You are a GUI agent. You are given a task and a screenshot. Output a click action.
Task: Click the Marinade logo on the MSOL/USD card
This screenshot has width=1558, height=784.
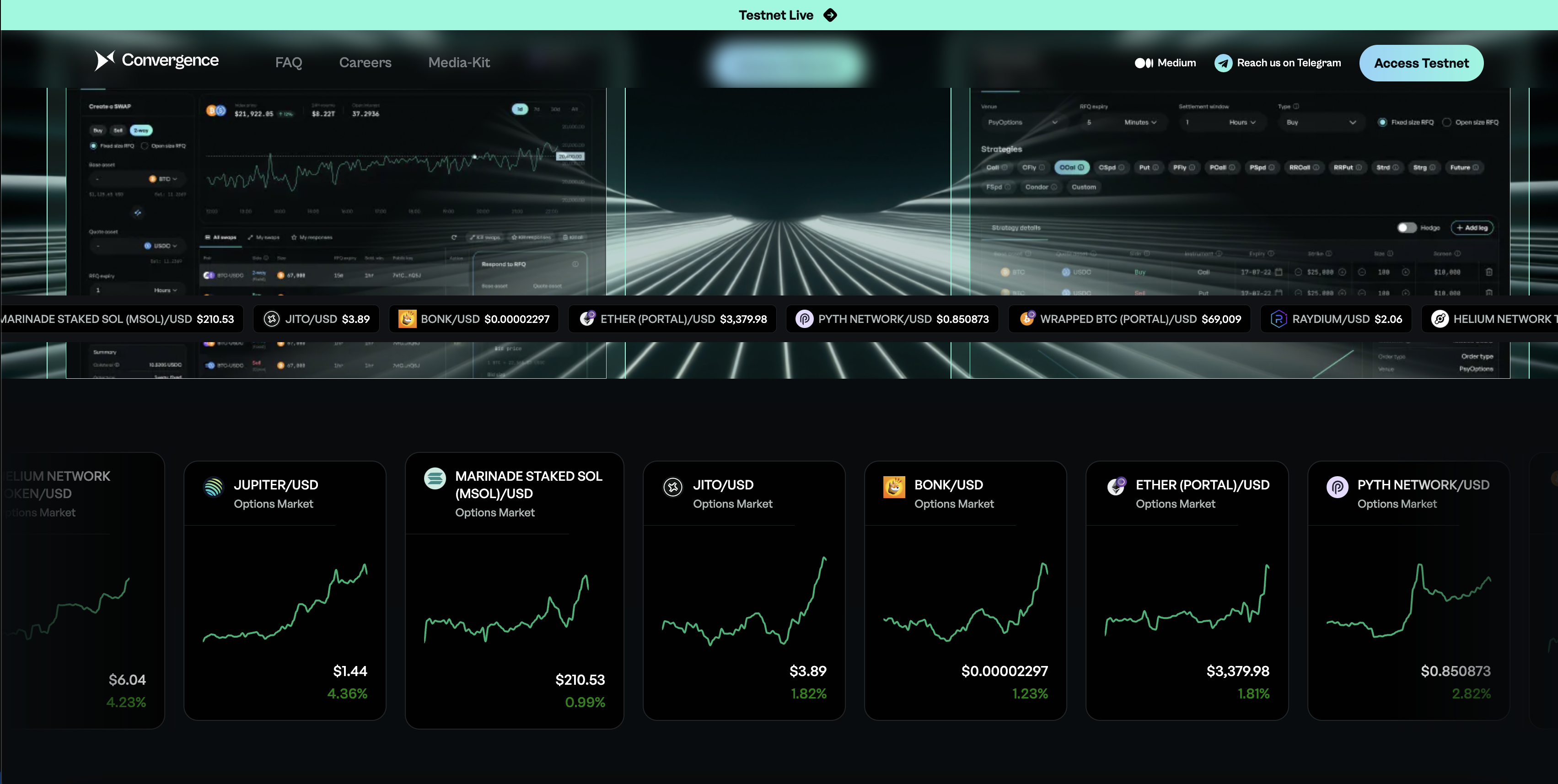(435, 478)
